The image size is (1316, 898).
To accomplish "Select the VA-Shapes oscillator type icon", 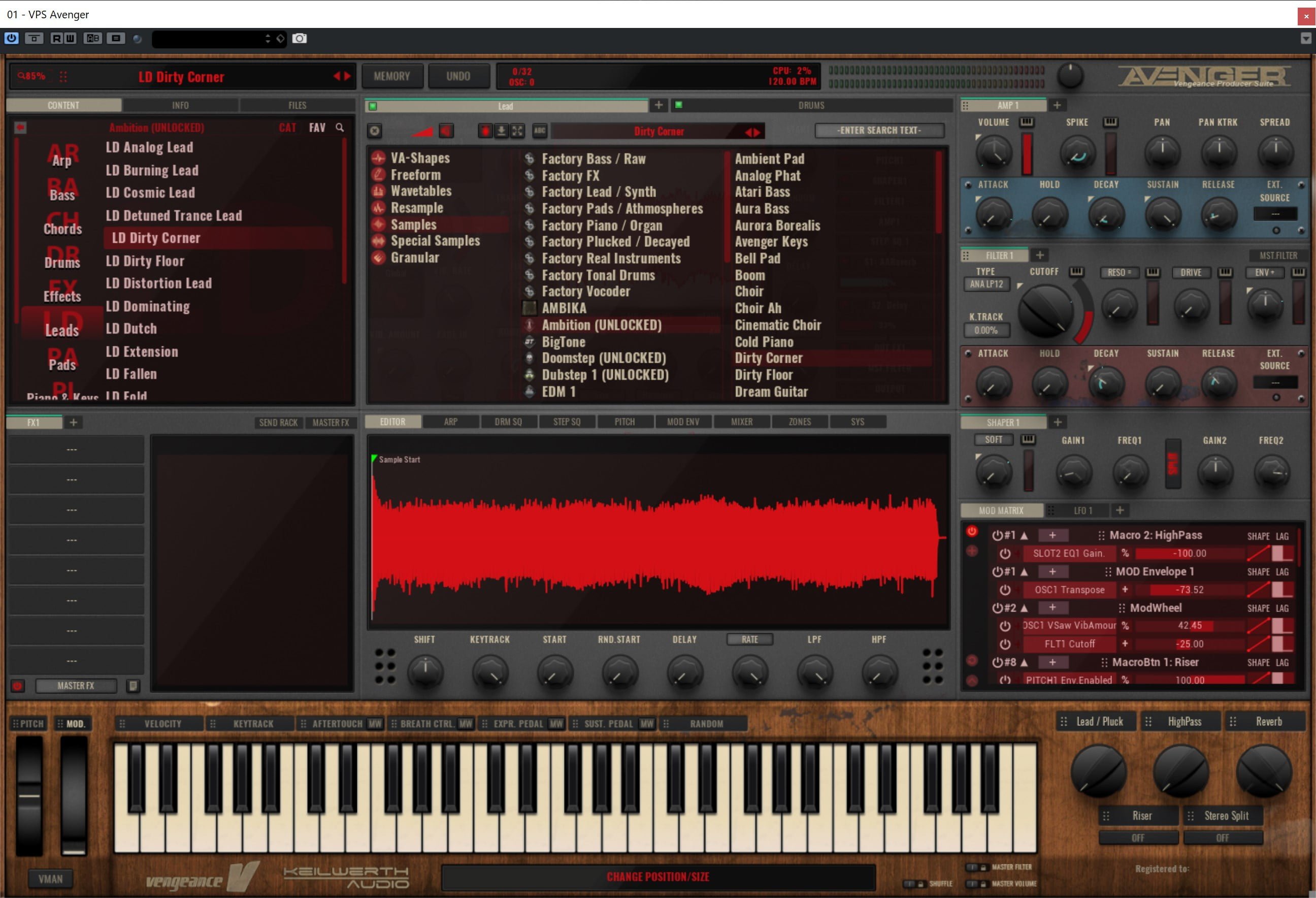I will (378, 158).
